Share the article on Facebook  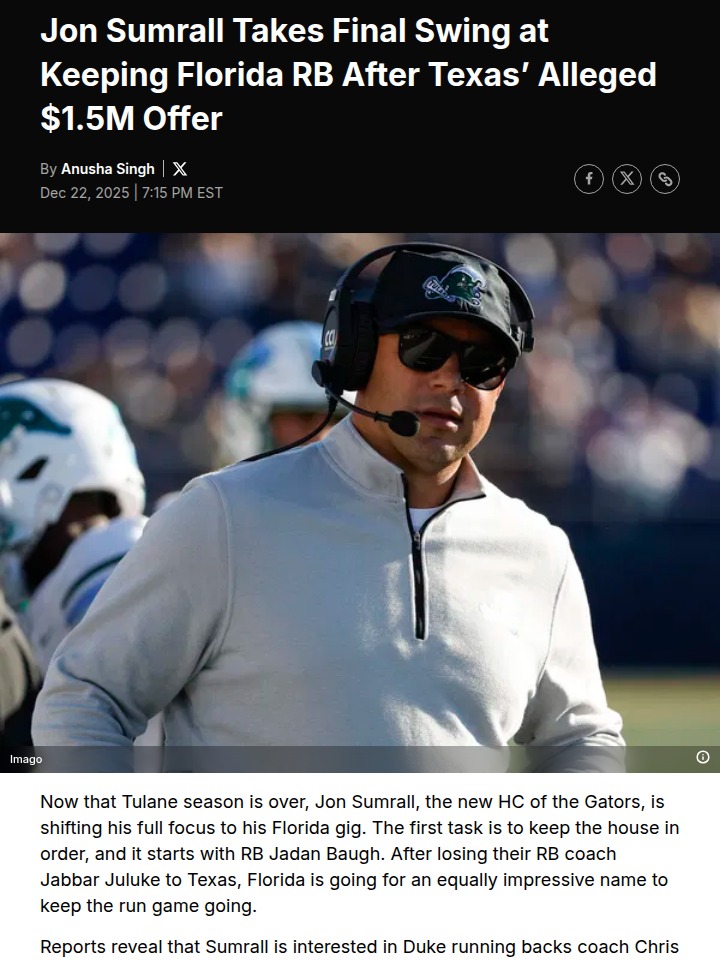[x=588, y=179]
